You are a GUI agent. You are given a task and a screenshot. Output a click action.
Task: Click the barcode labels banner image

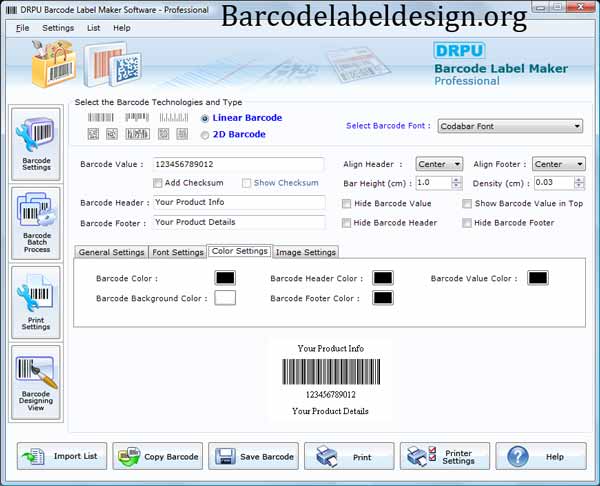113,64
